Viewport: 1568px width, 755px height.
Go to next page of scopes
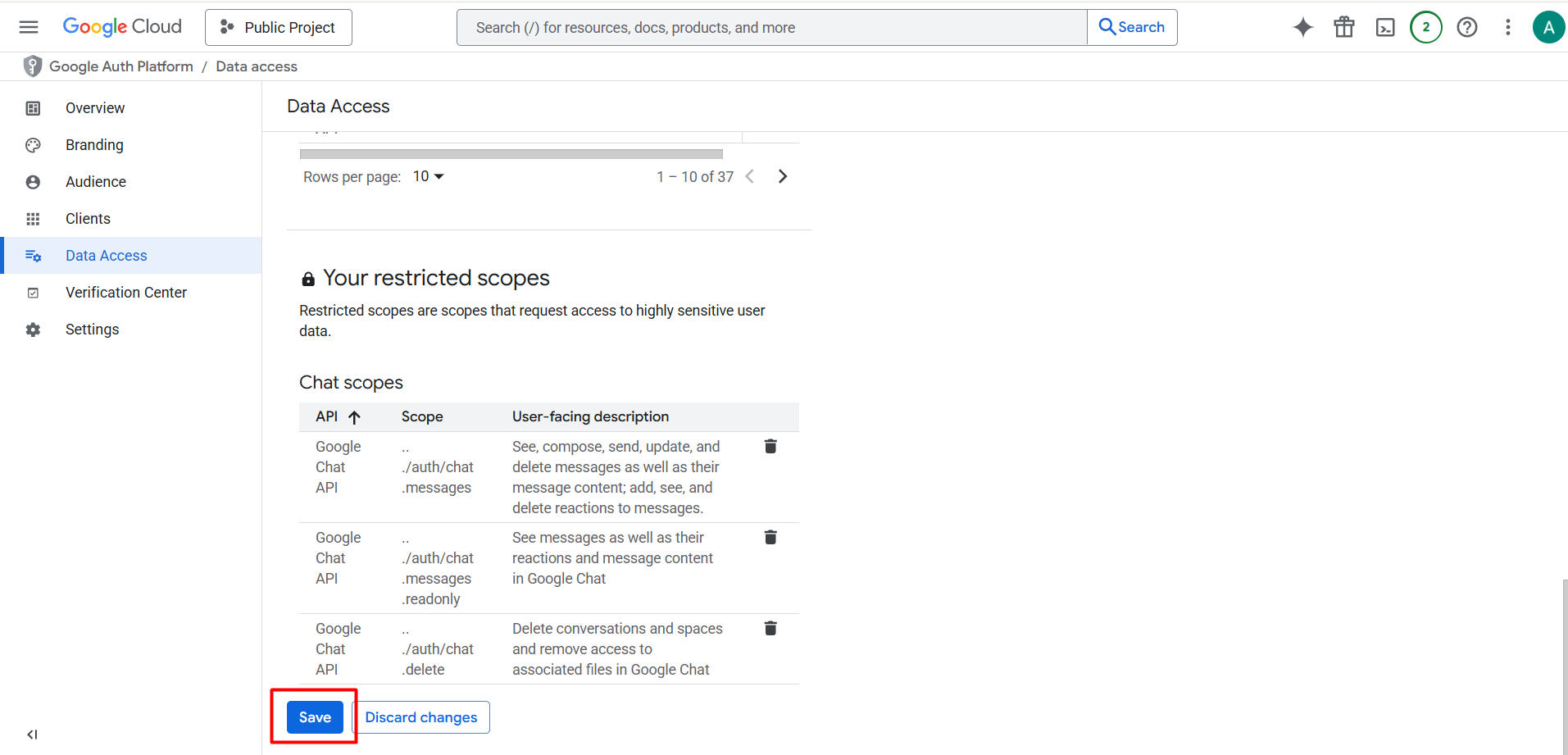pyautogui.click(x=783, y=176)
